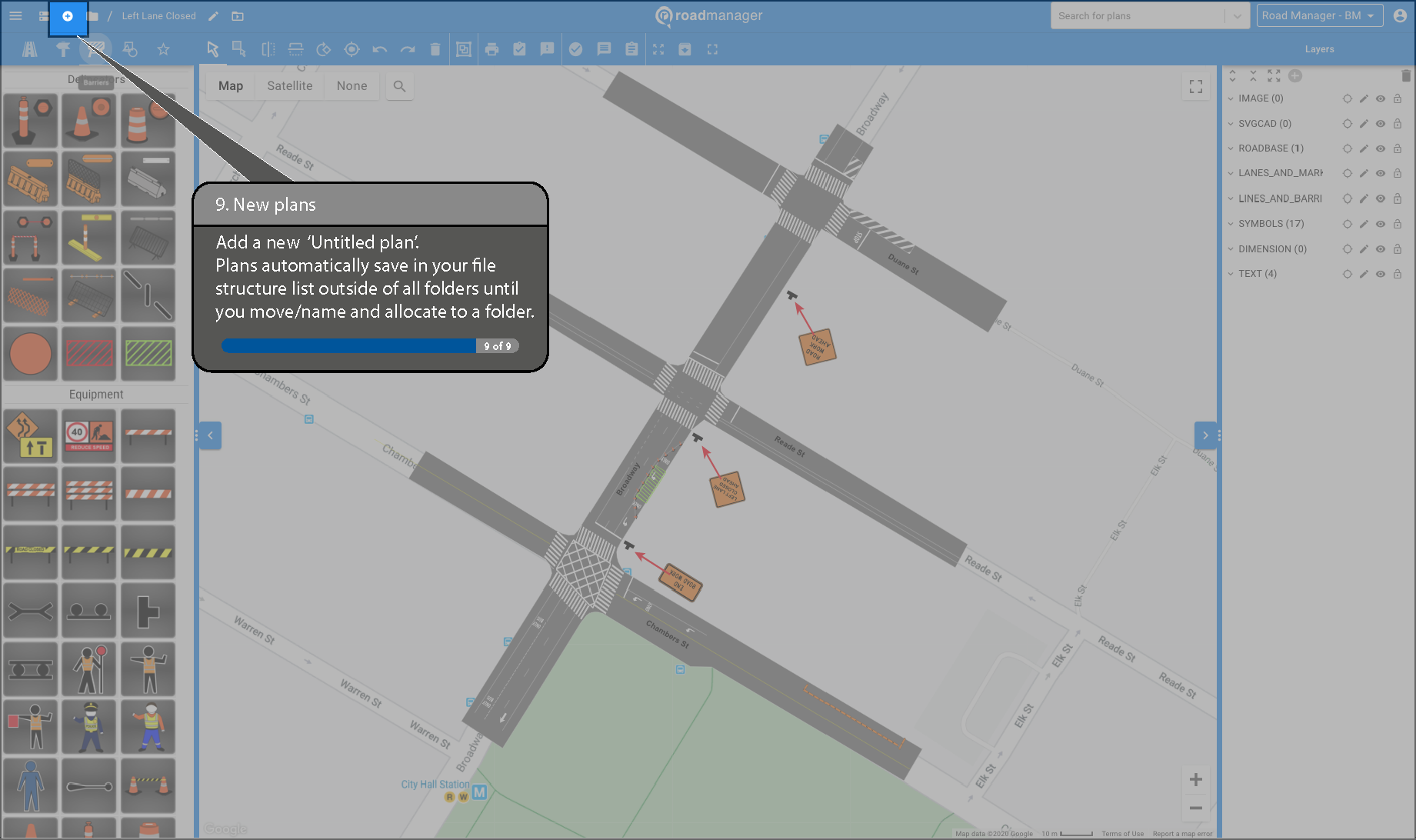This screenshot has width=1416, height=840.
Task: Open the shapes tool icon
Action: (130, 49)
